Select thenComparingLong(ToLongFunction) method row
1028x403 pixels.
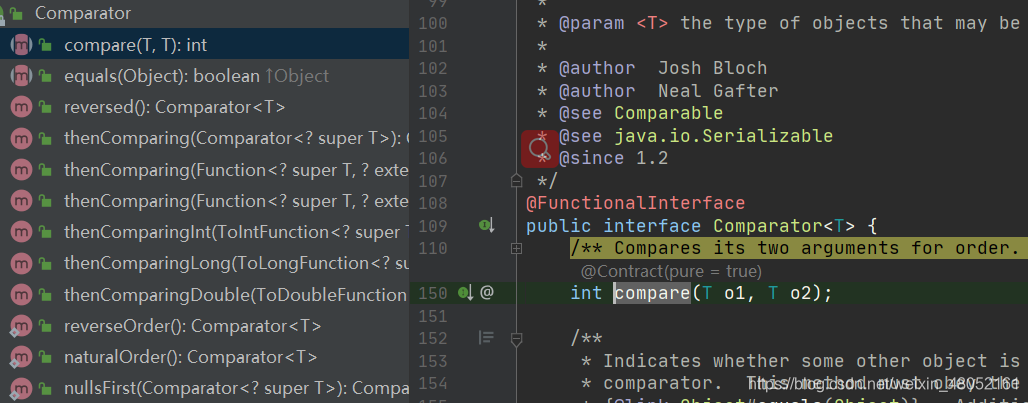[x=205, y=263]
